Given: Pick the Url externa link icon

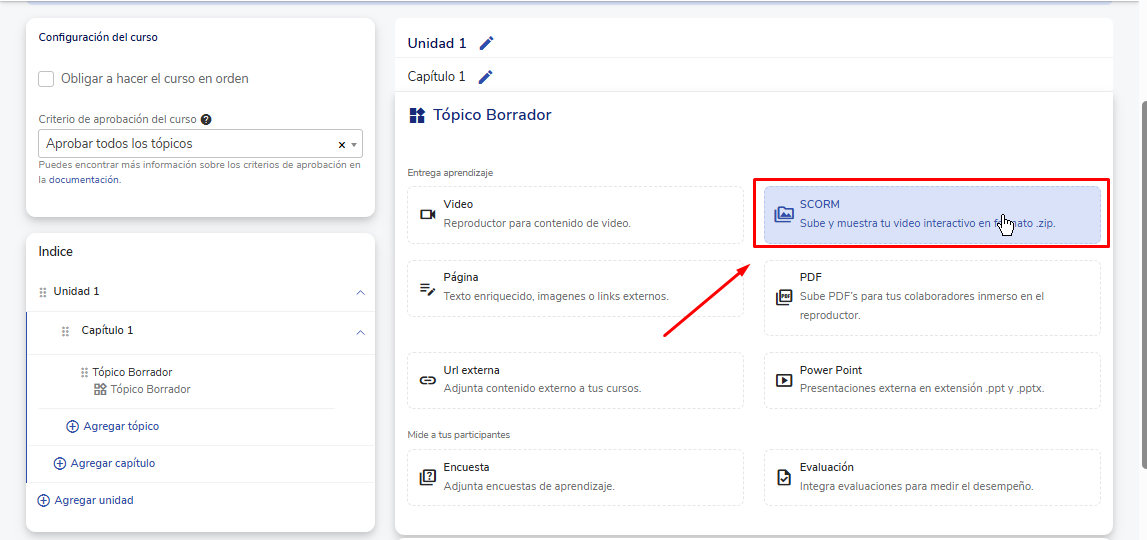Looking at the screenshot, I should coord(428,380).
